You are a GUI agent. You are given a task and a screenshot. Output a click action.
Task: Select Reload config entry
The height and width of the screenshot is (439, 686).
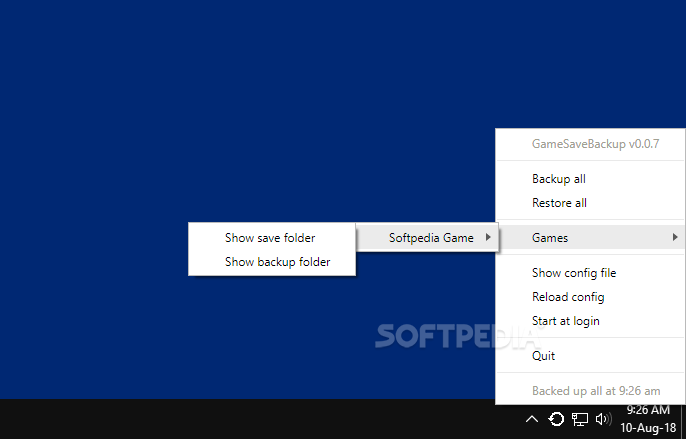coord(591,297)
